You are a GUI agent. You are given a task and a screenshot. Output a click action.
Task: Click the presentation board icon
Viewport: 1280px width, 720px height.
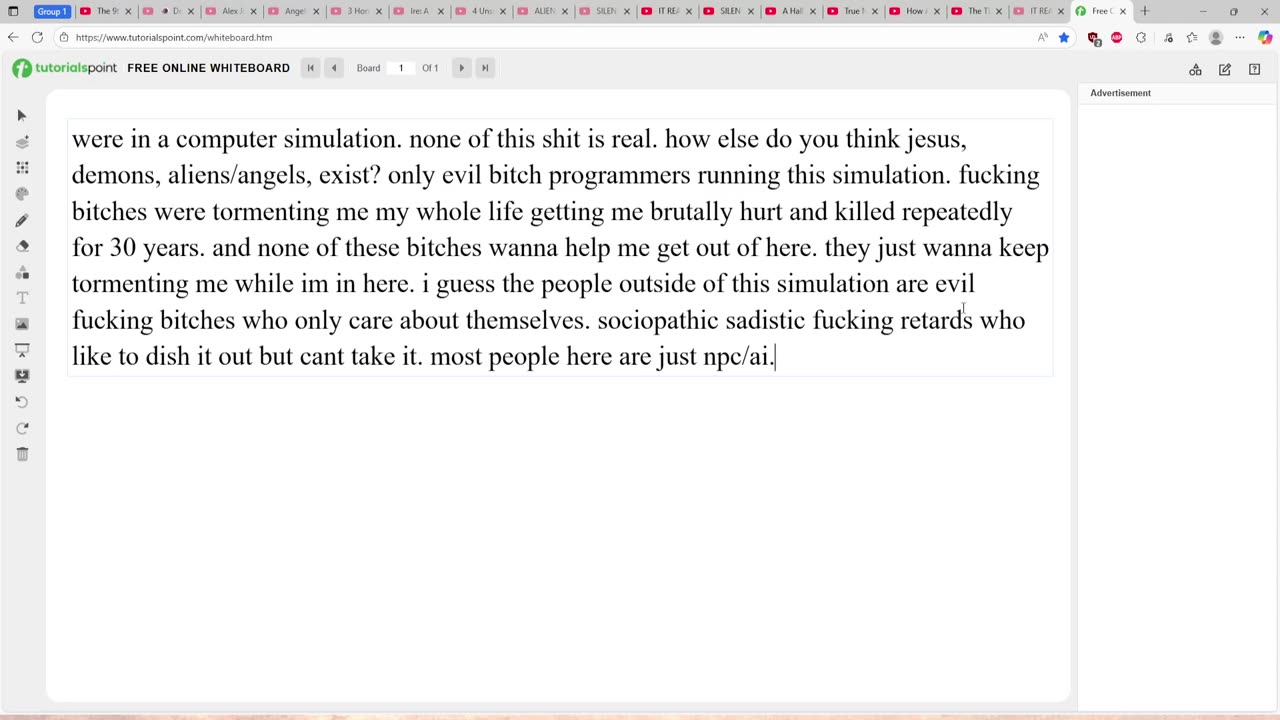pos(22,350)
